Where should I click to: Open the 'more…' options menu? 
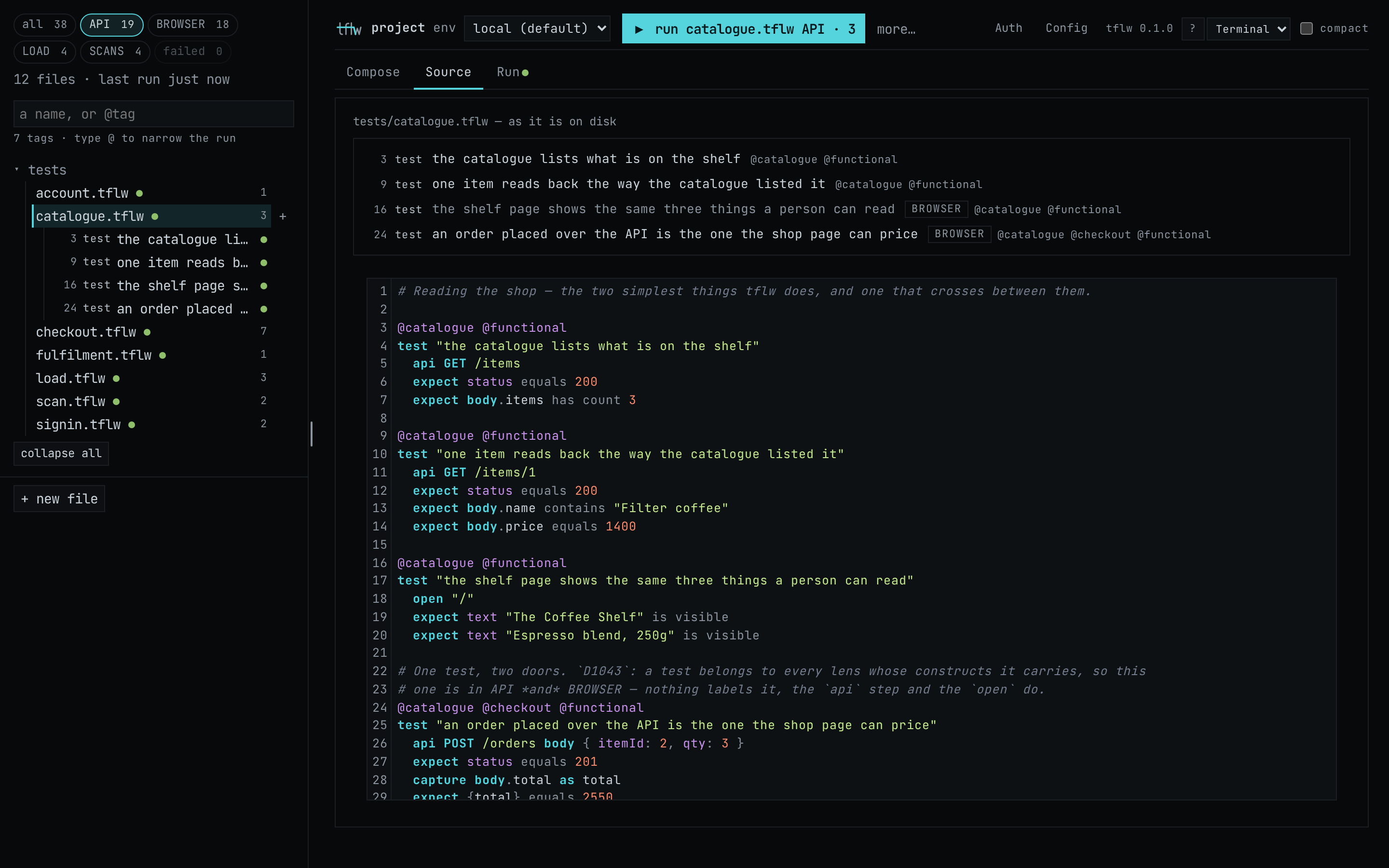pyautogui.click(x=896, y=29)
